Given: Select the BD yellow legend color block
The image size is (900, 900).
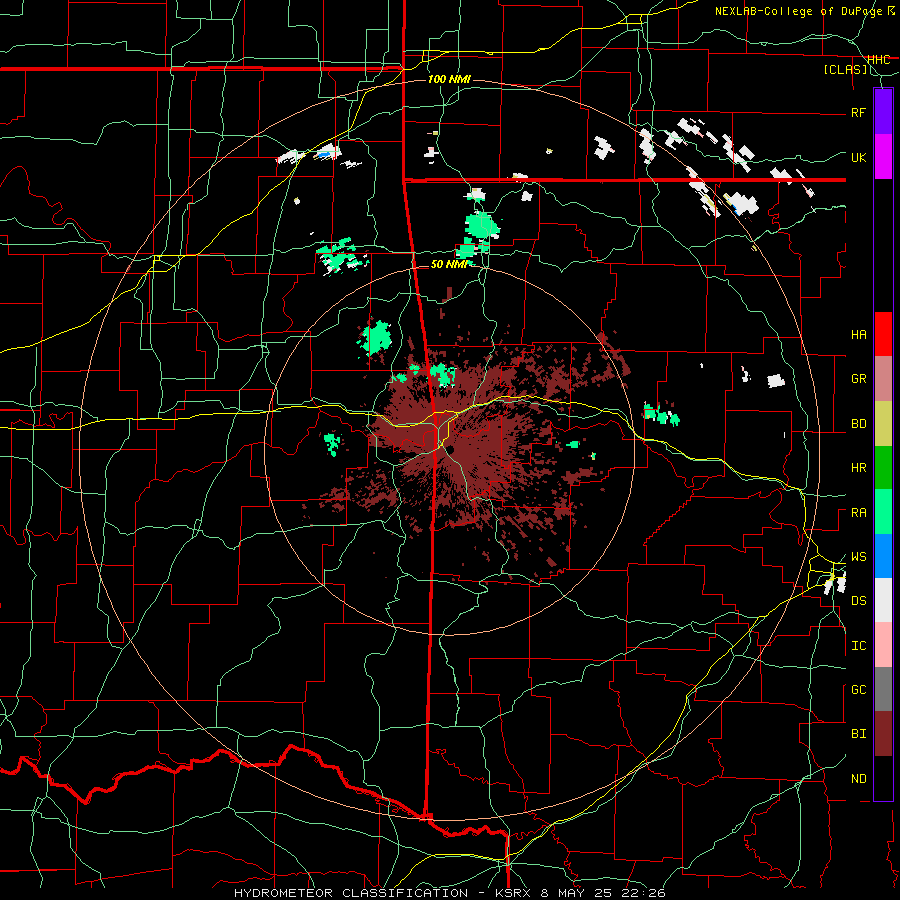Looking at the screenshot, I should tap(883, 423).
